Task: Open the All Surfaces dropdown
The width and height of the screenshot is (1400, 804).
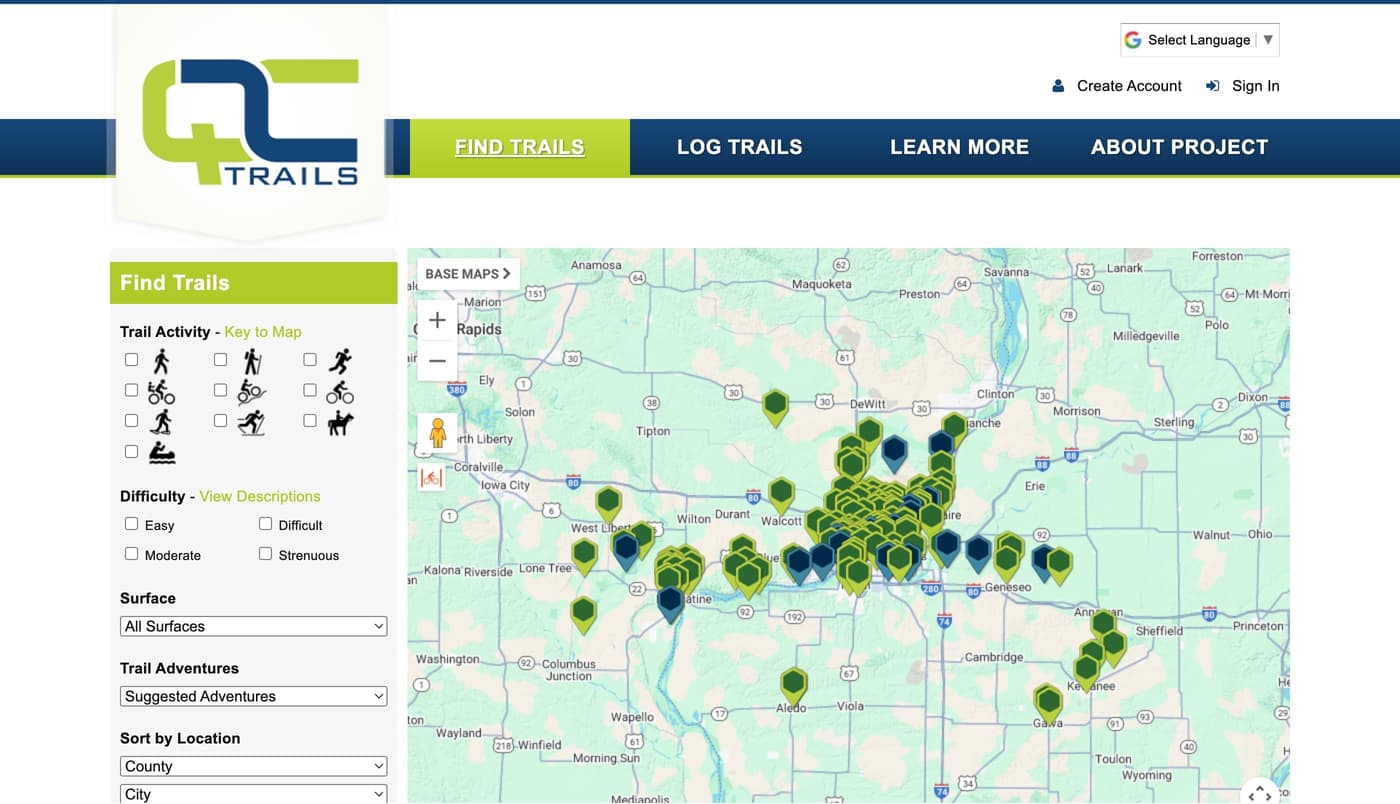Action: pyautogui.click(x=253, y=626)
